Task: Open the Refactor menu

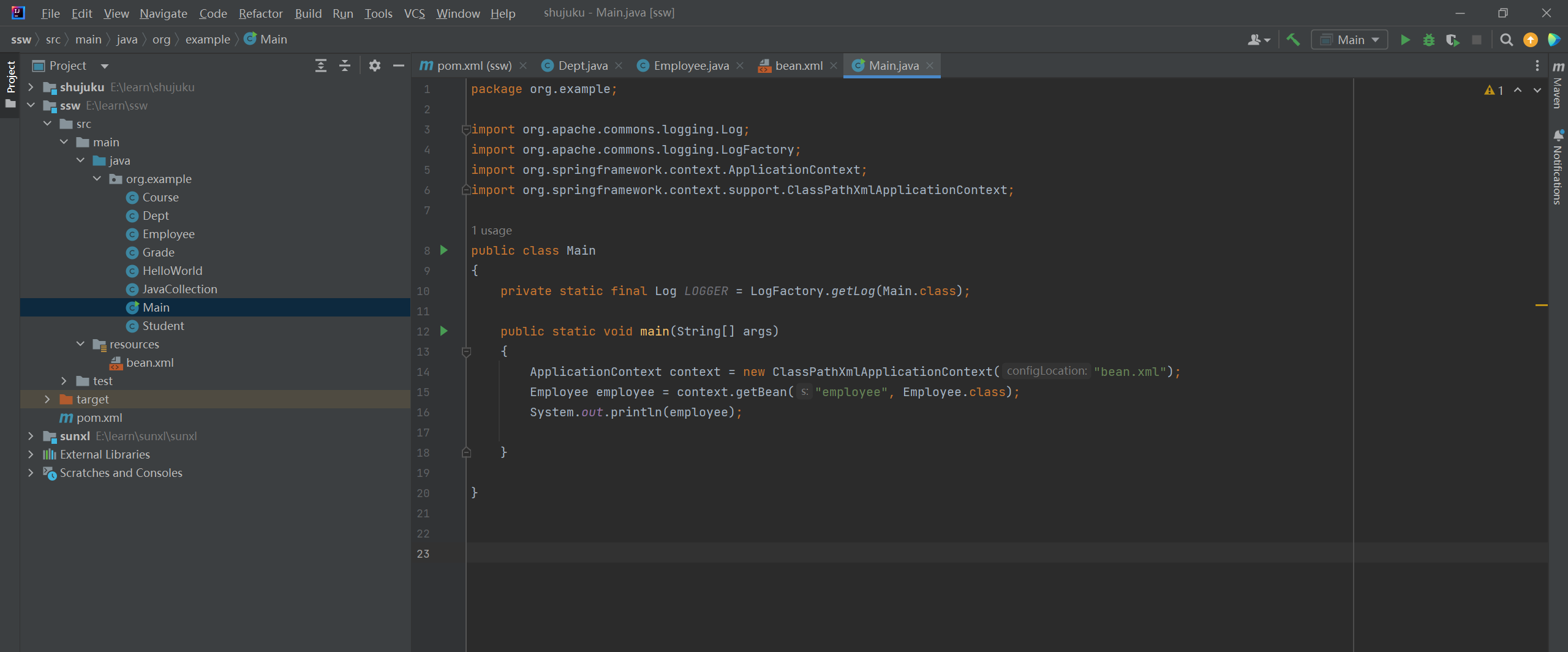Action: click(260, 13)
